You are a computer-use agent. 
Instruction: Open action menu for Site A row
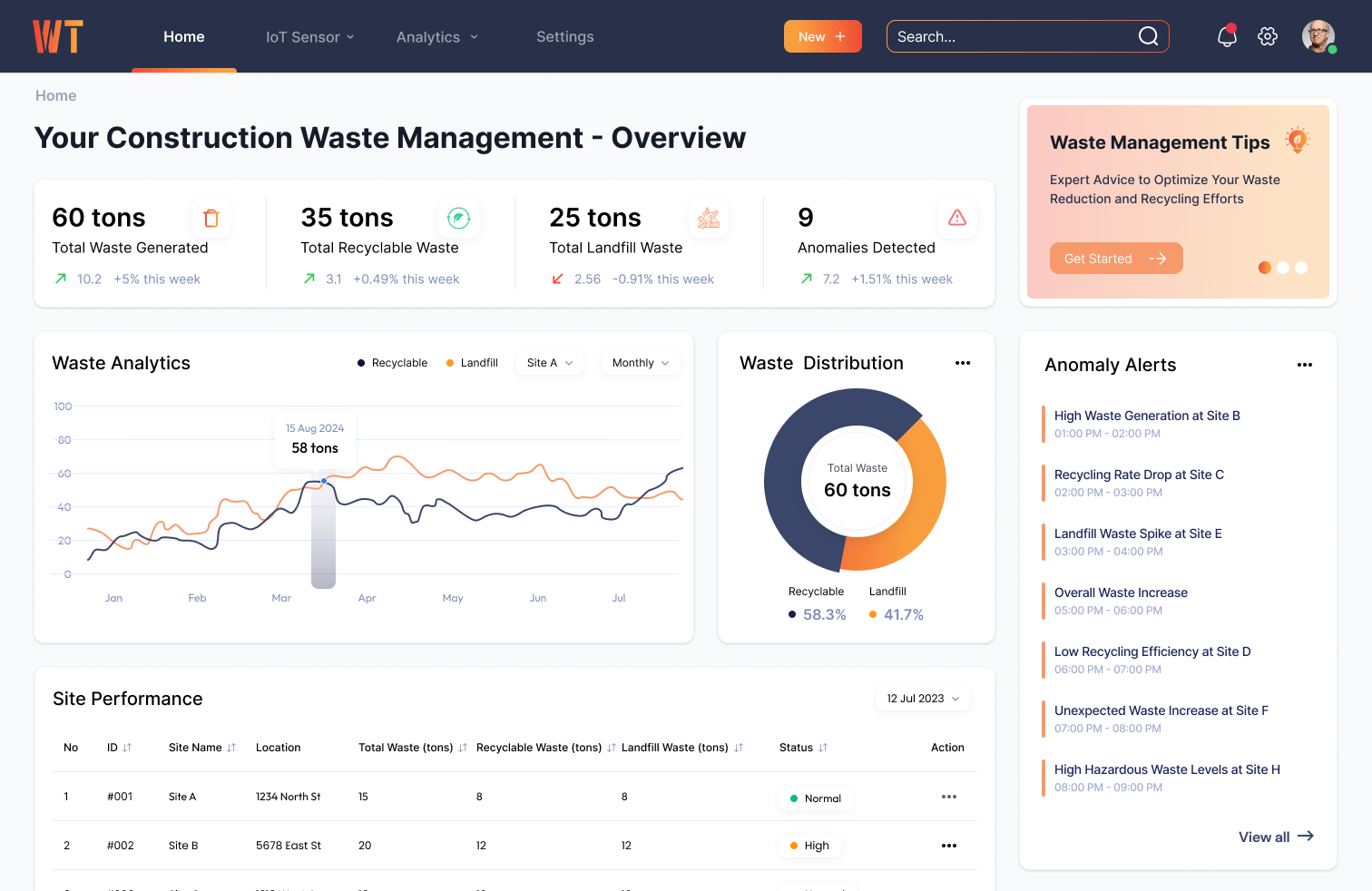click(x=949, y=797)
